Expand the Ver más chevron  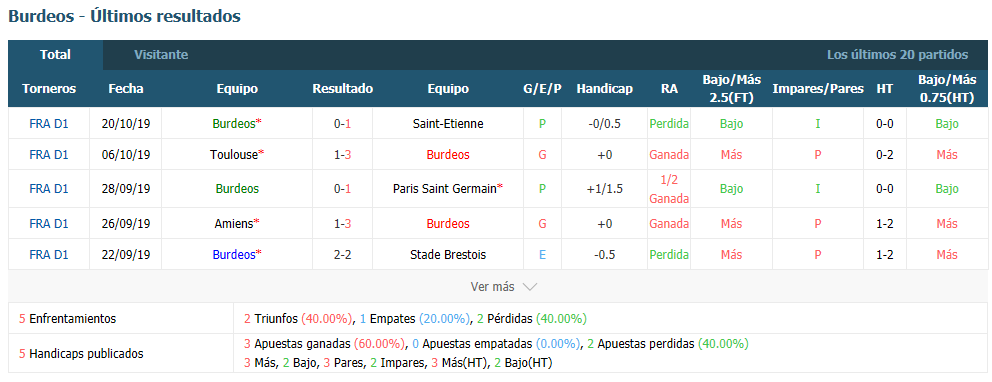530,287
